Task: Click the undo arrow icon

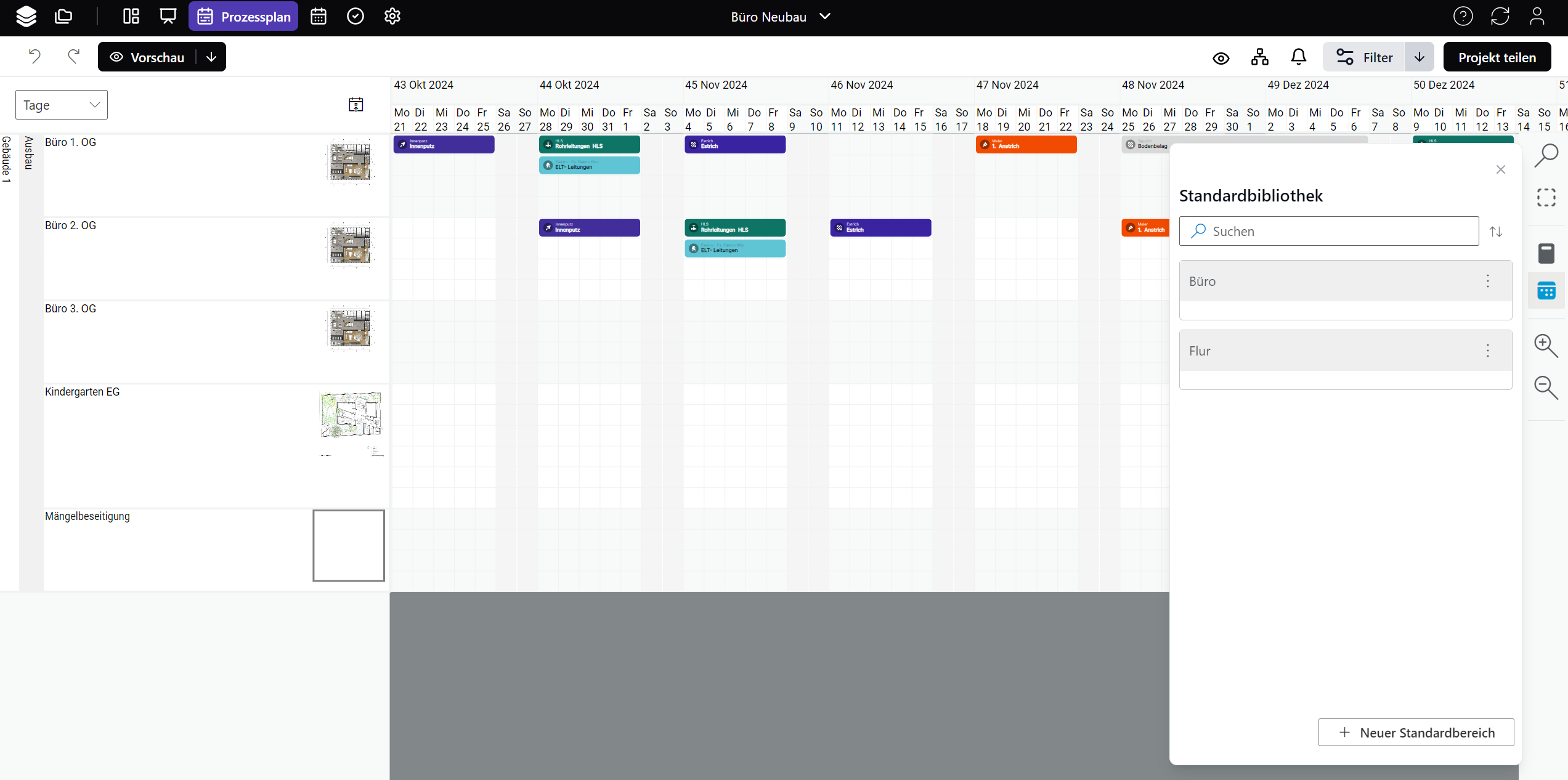Action: pyautogui.click(x=35, y=57)
